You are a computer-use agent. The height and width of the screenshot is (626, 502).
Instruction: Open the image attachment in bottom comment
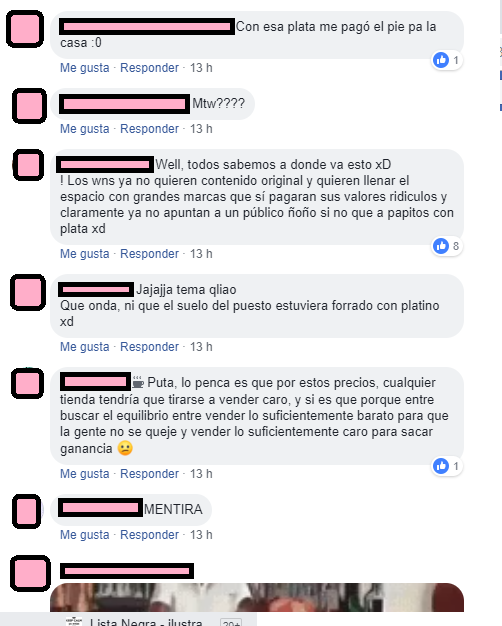[x=257, y=597]
